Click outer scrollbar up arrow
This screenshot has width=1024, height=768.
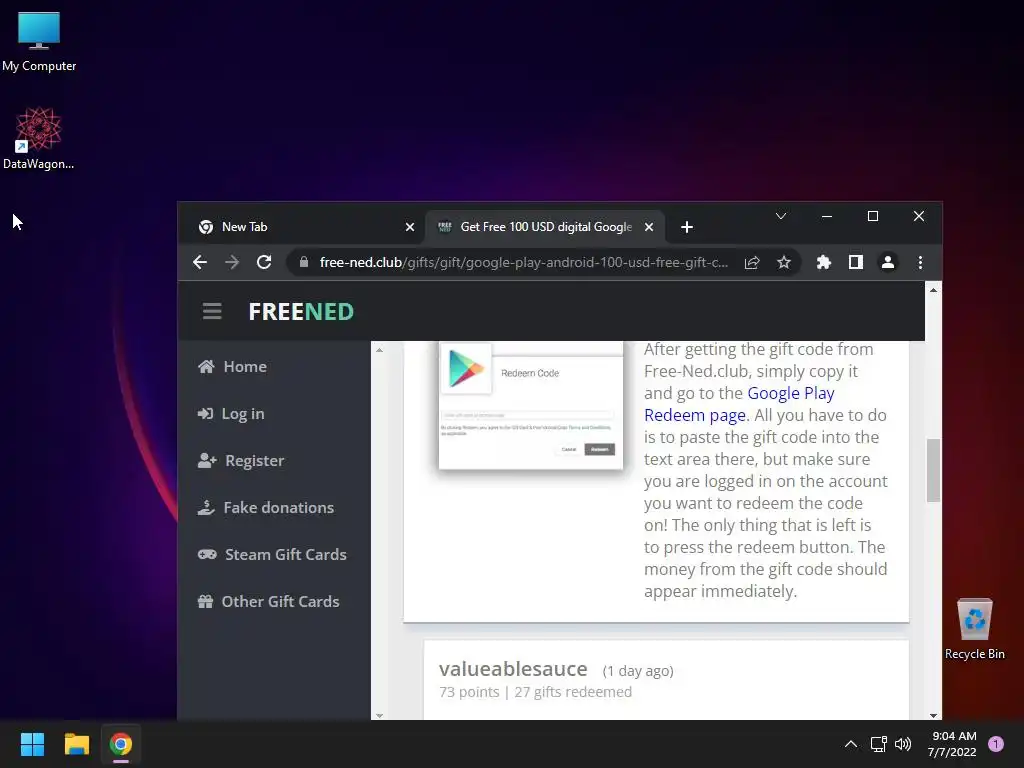(x=933, y=290)
